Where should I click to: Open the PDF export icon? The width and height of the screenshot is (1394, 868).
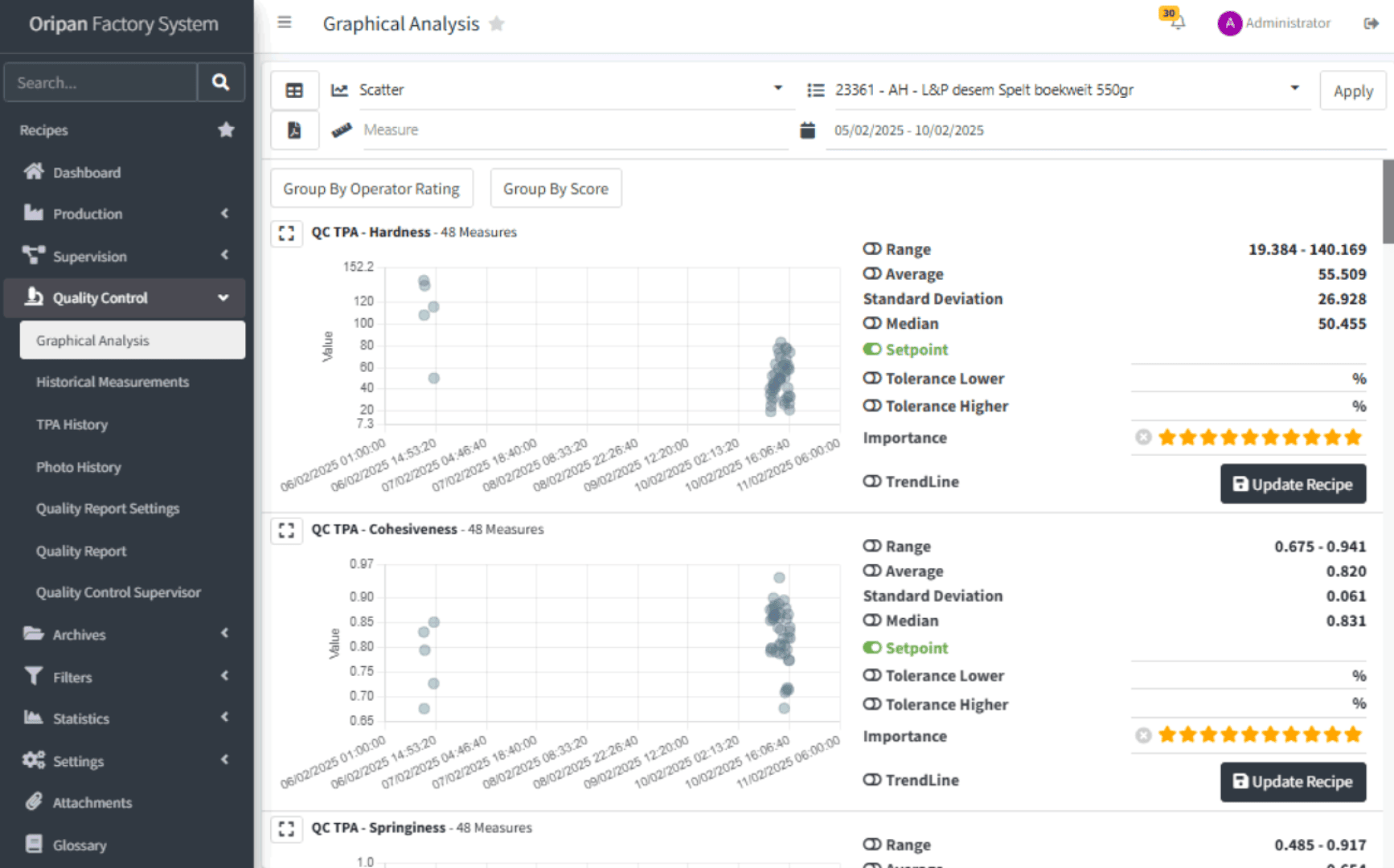pos(294,129)
